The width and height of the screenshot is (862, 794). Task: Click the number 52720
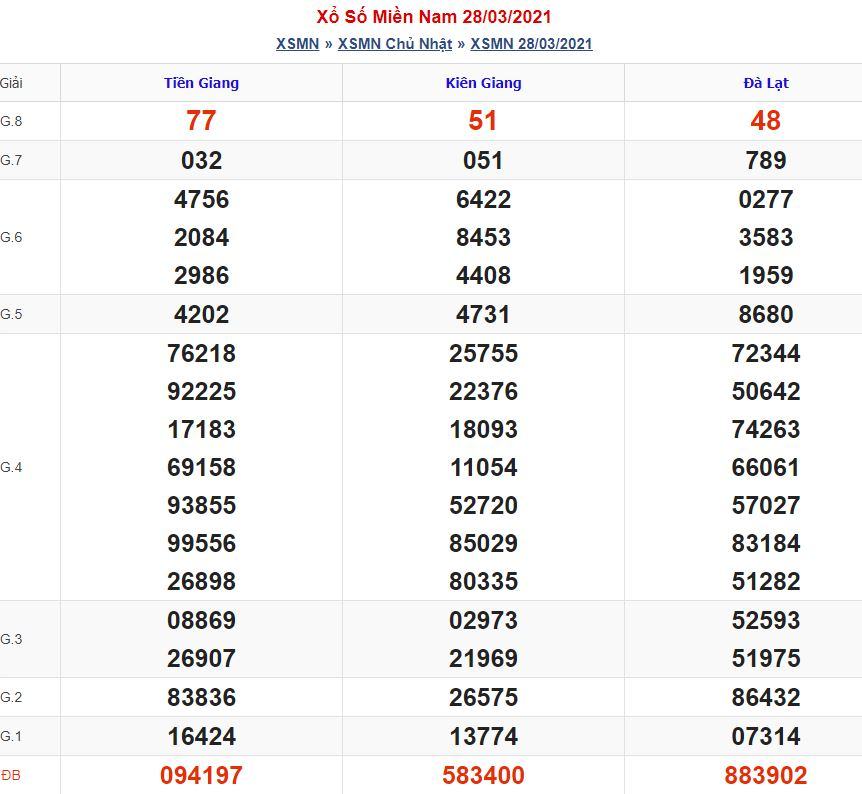(483, 505)
